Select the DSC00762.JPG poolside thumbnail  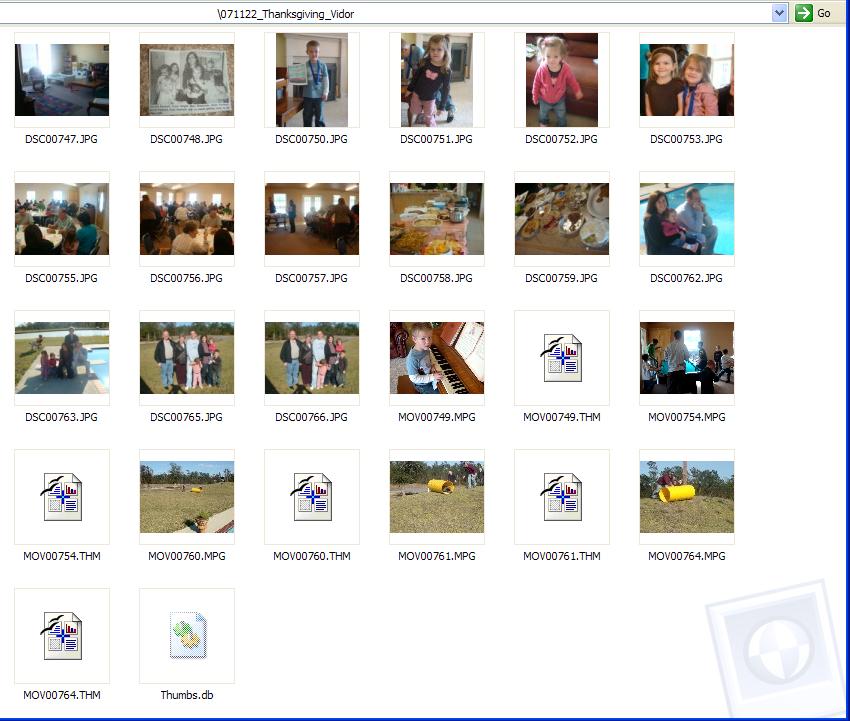pyautogui.click(x=687, y=219)
